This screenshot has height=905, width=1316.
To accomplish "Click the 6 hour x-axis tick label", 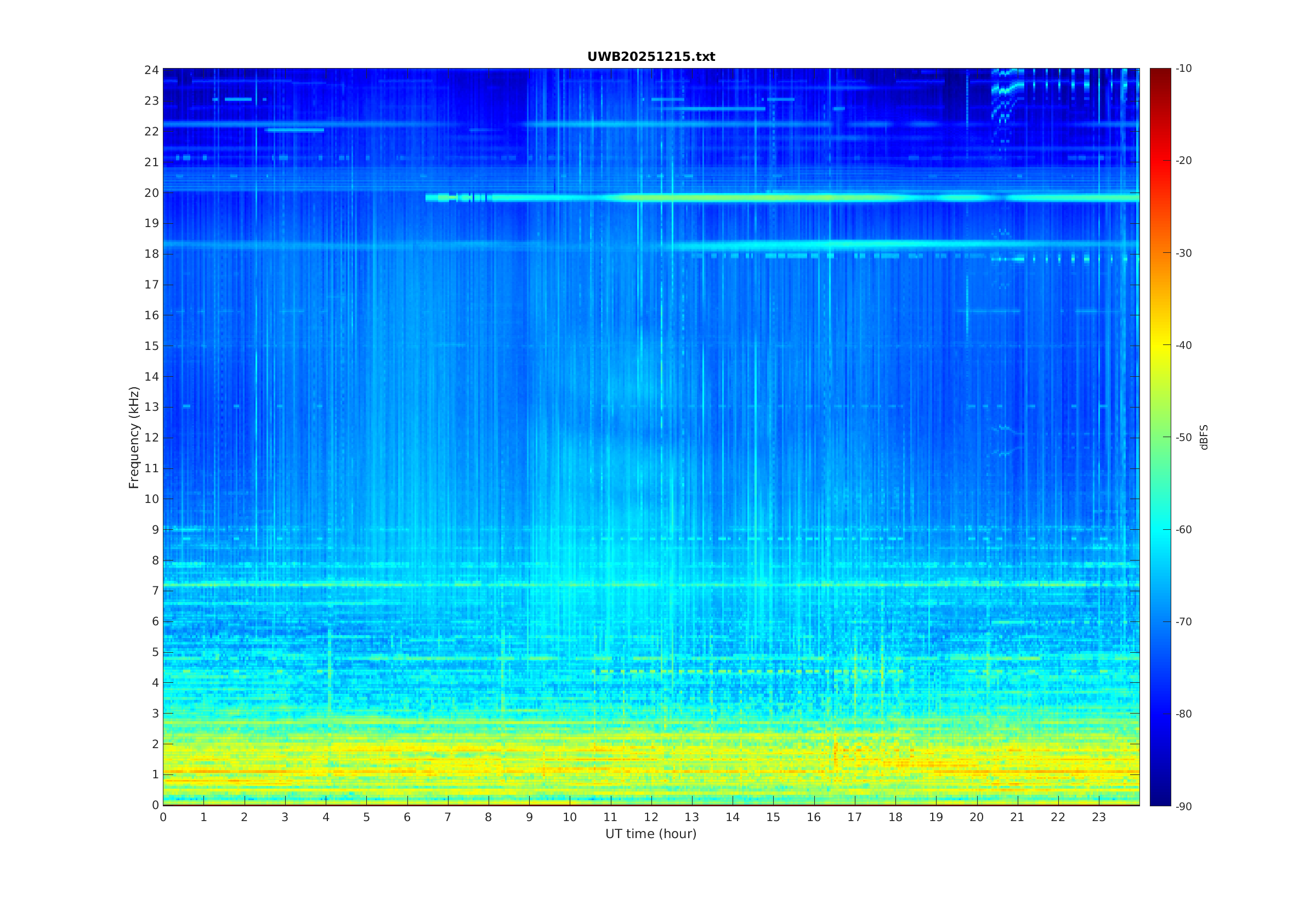I will click(407, 817).
